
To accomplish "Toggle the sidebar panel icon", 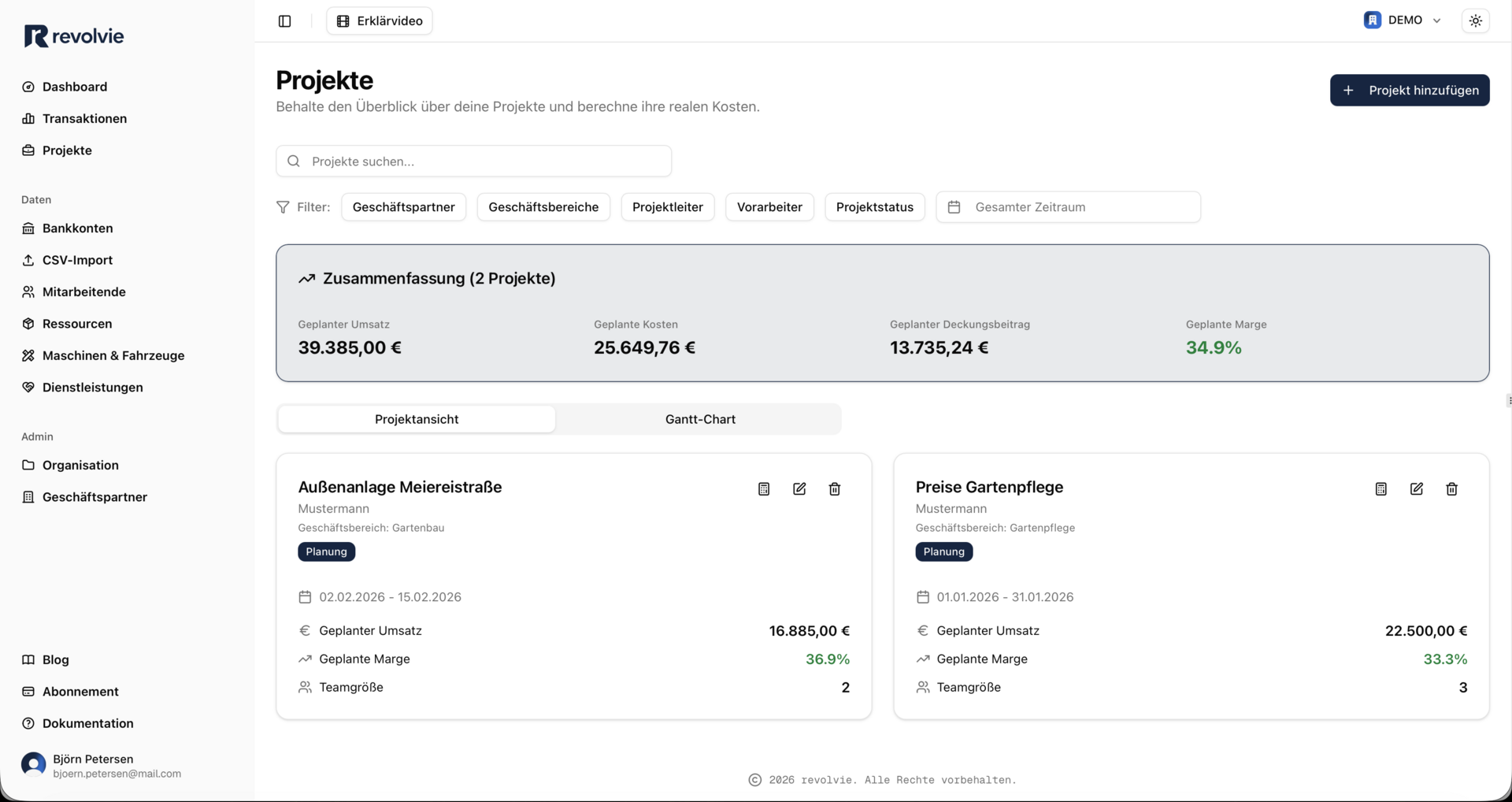I will click(285, 21).
